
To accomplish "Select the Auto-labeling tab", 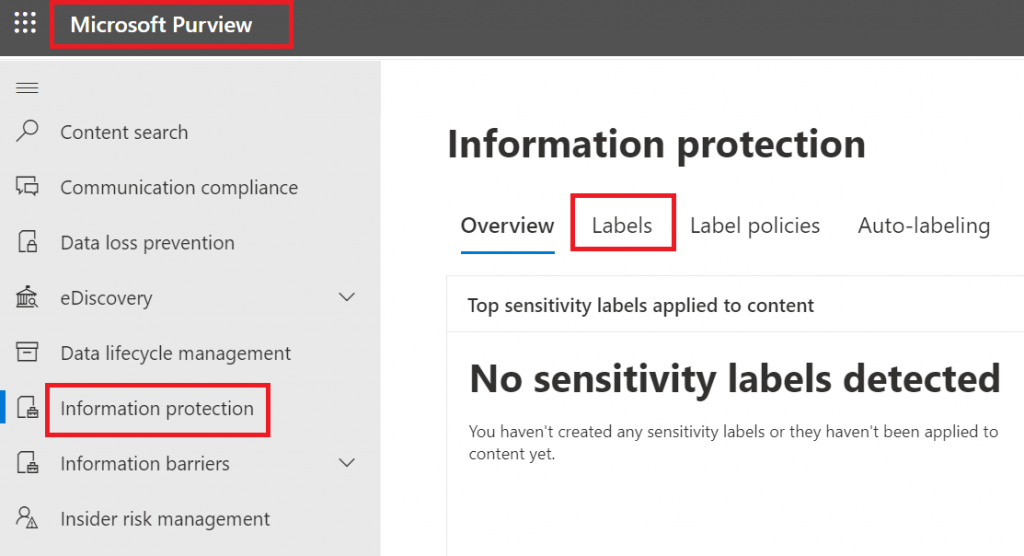I will click(x=924, y=225).
